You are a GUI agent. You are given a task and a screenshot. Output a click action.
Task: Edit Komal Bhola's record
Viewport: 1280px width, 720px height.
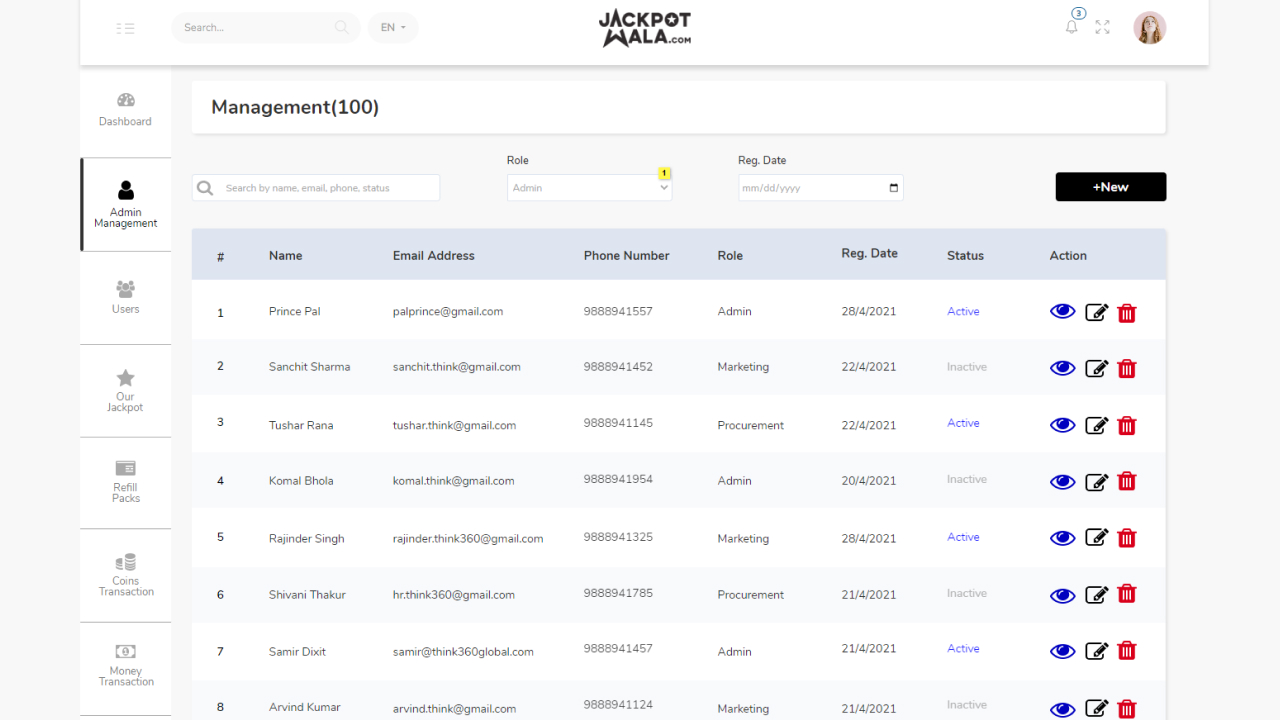tap(1097, 482)
